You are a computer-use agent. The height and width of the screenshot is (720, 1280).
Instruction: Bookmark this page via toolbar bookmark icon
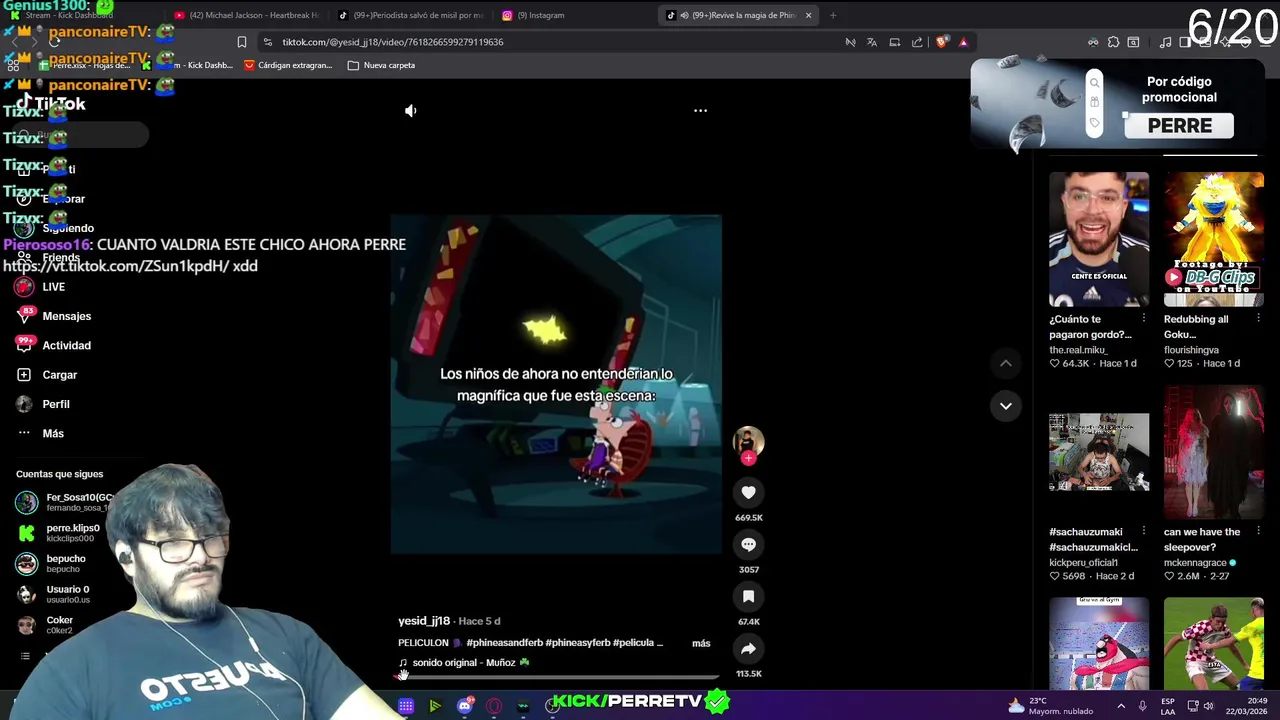click(x=241, y=42)
